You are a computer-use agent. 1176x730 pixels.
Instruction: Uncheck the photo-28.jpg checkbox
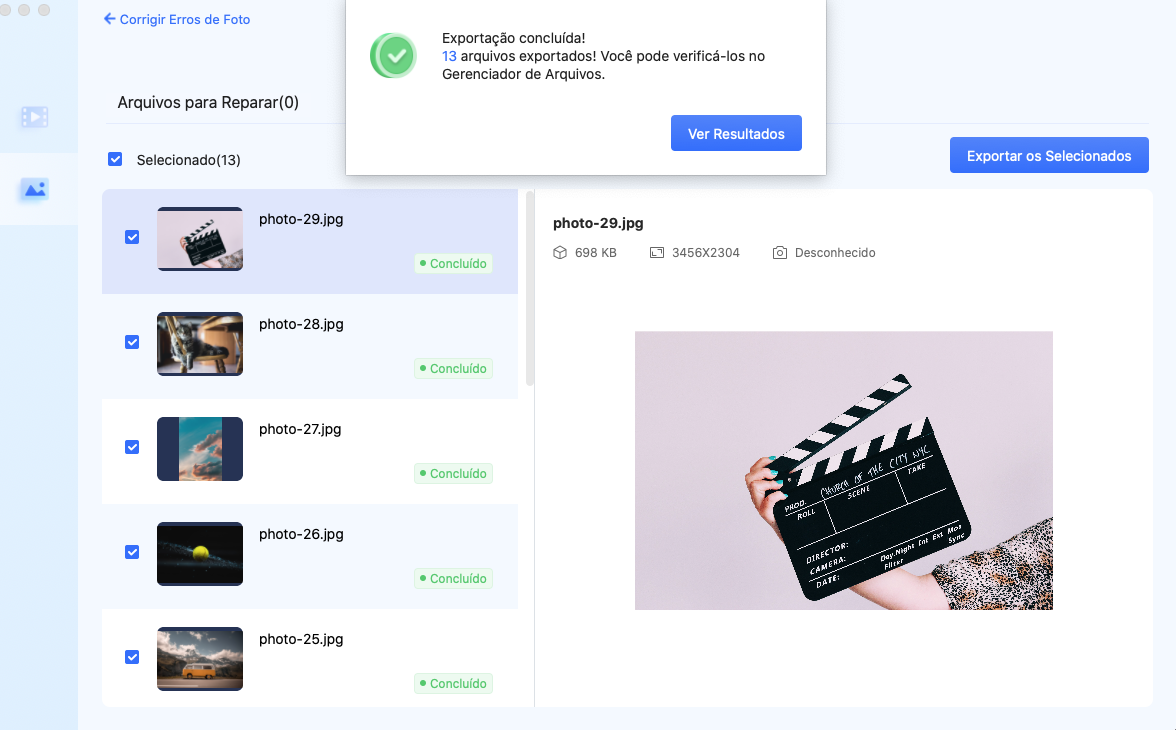(131, 342)
